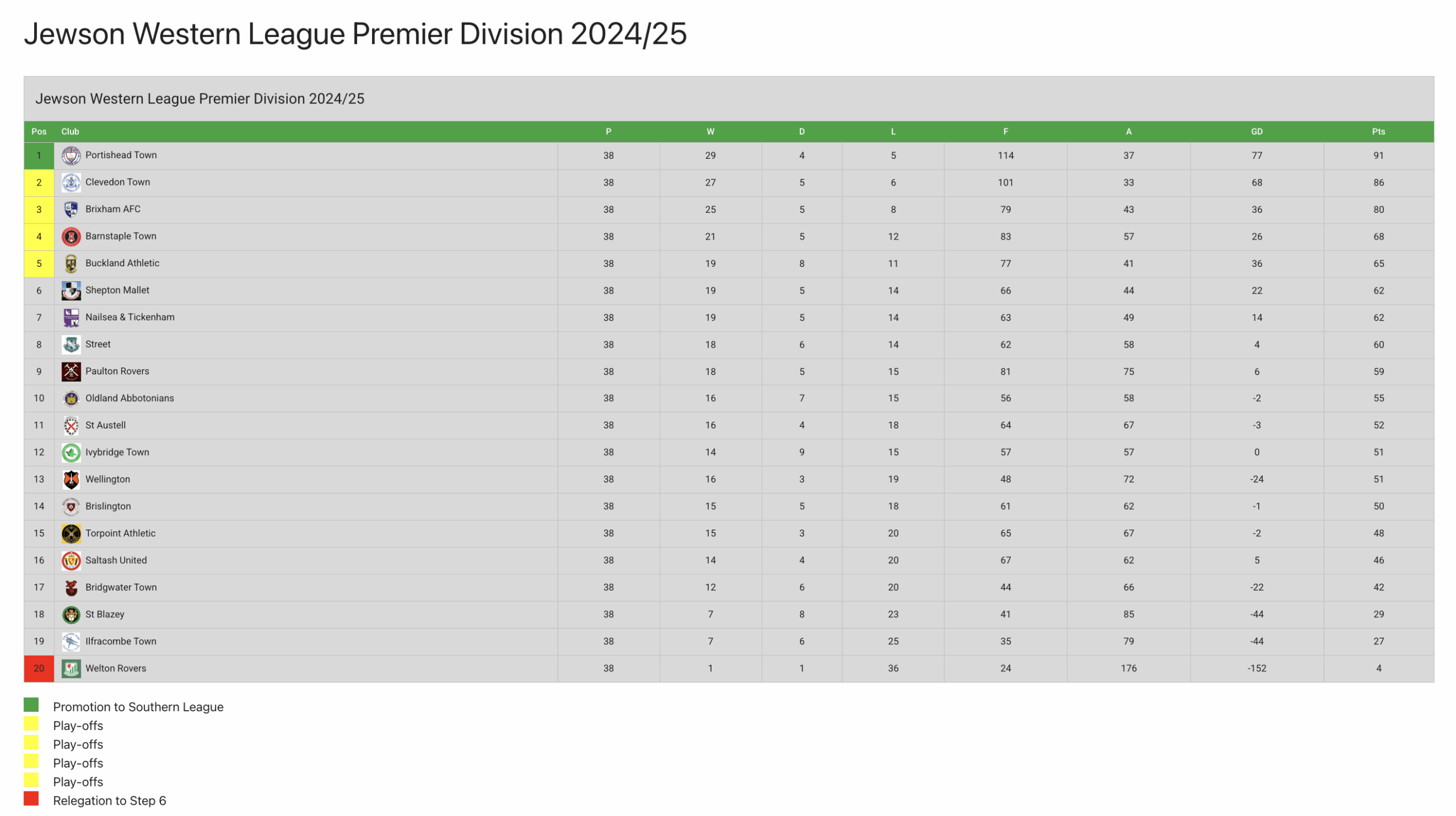The width and height of the screenshot is (1456, 816).
Task: Click the Welton Rovers club crest
Action: click(x=71, y=669)
